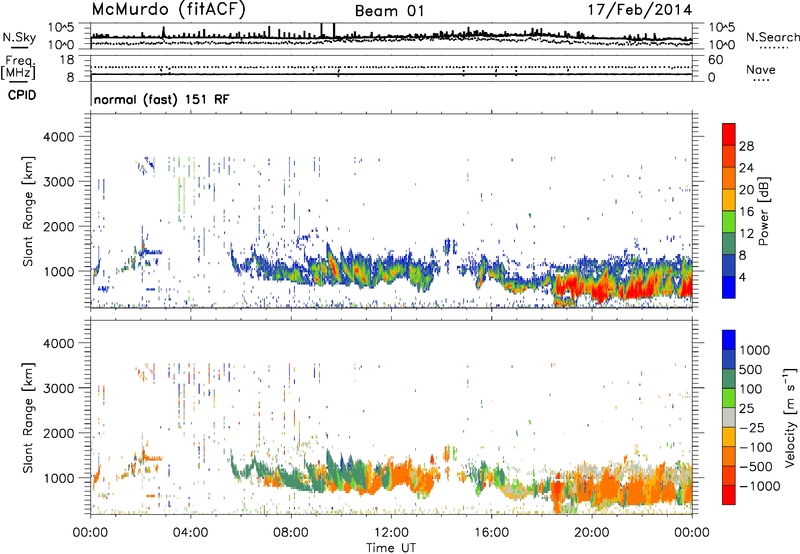The width and height of the screenshot is (800, 554).
Task: Pick the gray segment of Velocity color bar
Action: click(729, 418)
